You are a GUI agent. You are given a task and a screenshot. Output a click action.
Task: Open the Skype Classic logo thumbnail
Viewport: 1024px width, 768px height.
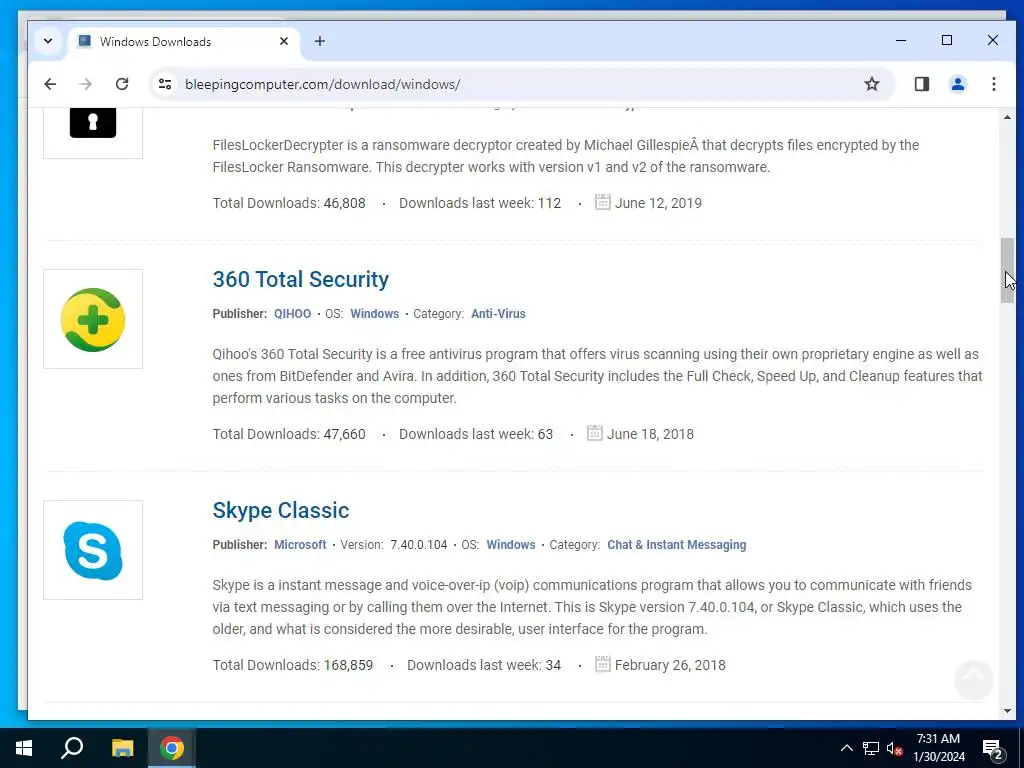point(93,550)
